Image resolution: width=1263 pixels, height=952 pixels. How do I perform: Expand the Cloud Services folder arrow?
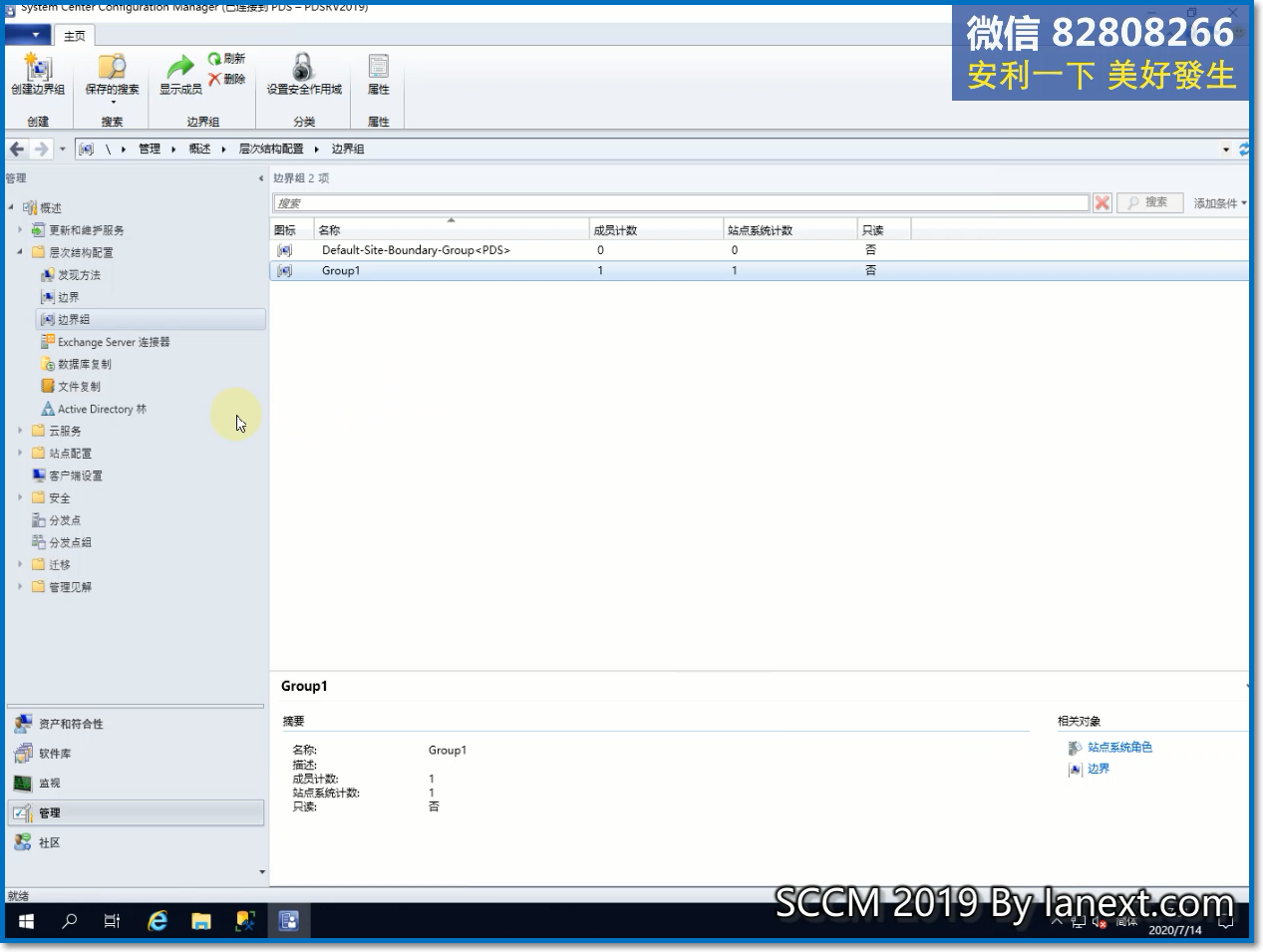coord(20,431)
